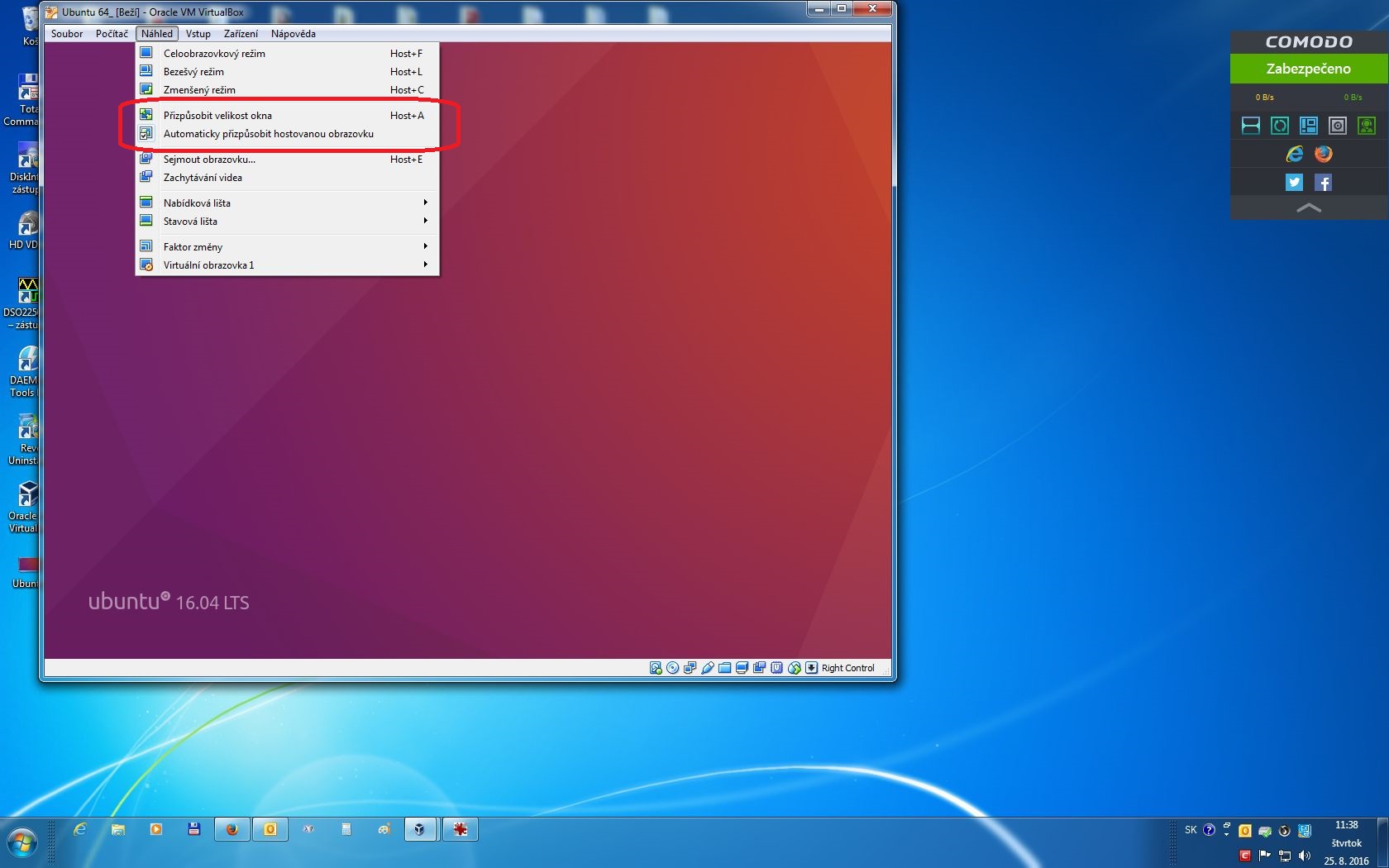Click the optical disc icon in VirtualBox status bar
This screenshot has height=868, width=1389.
point(673,668)
